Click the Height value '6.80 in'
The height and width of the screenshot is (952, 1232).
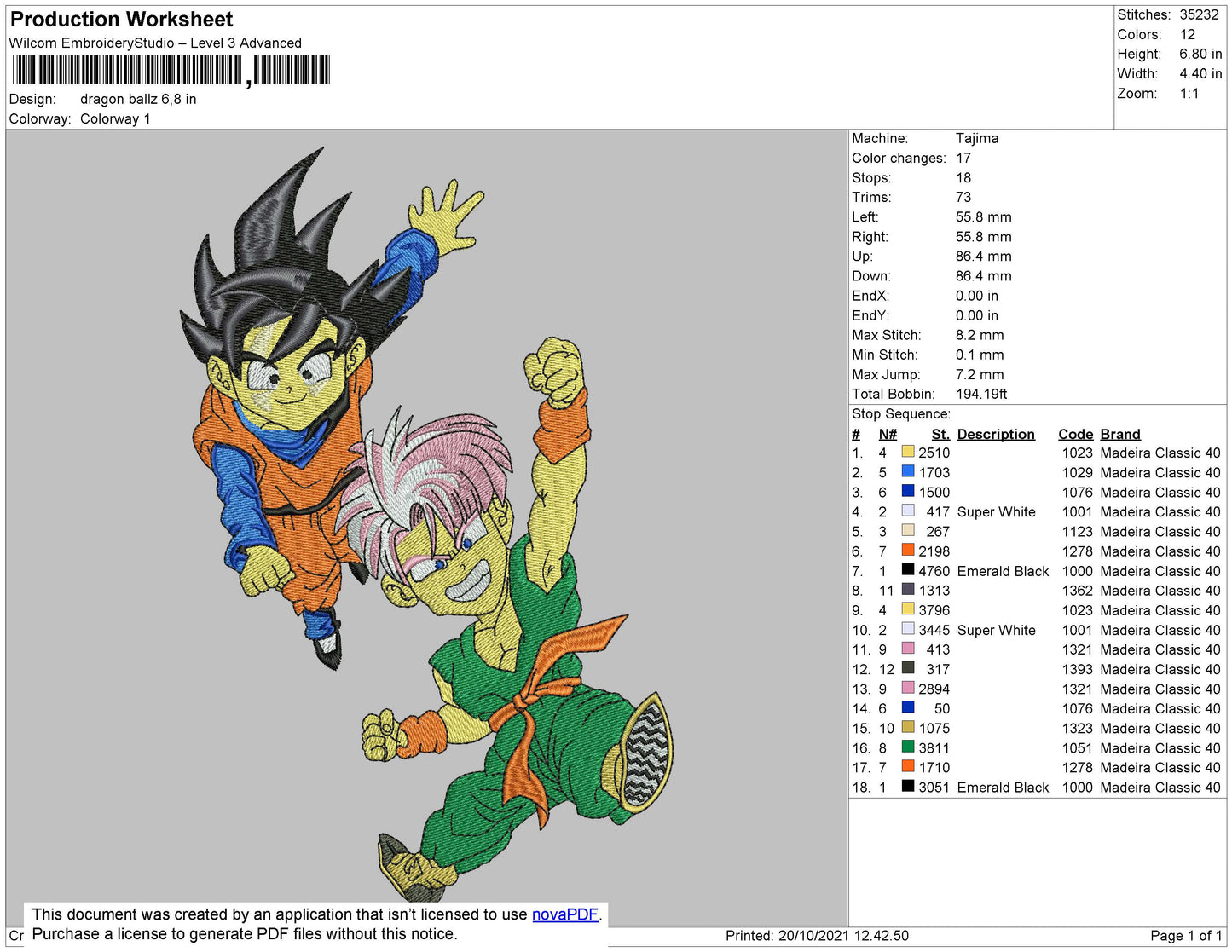(1200, 54)
